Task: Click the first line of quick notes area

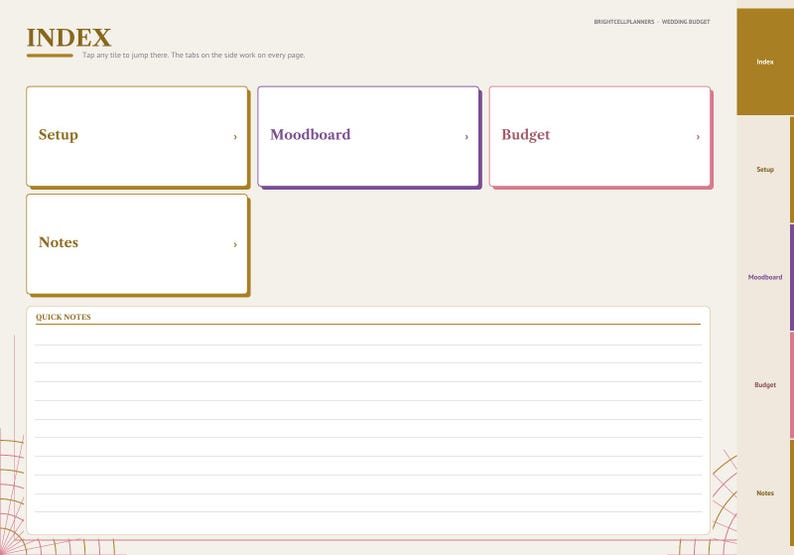Action: (368, 336)
